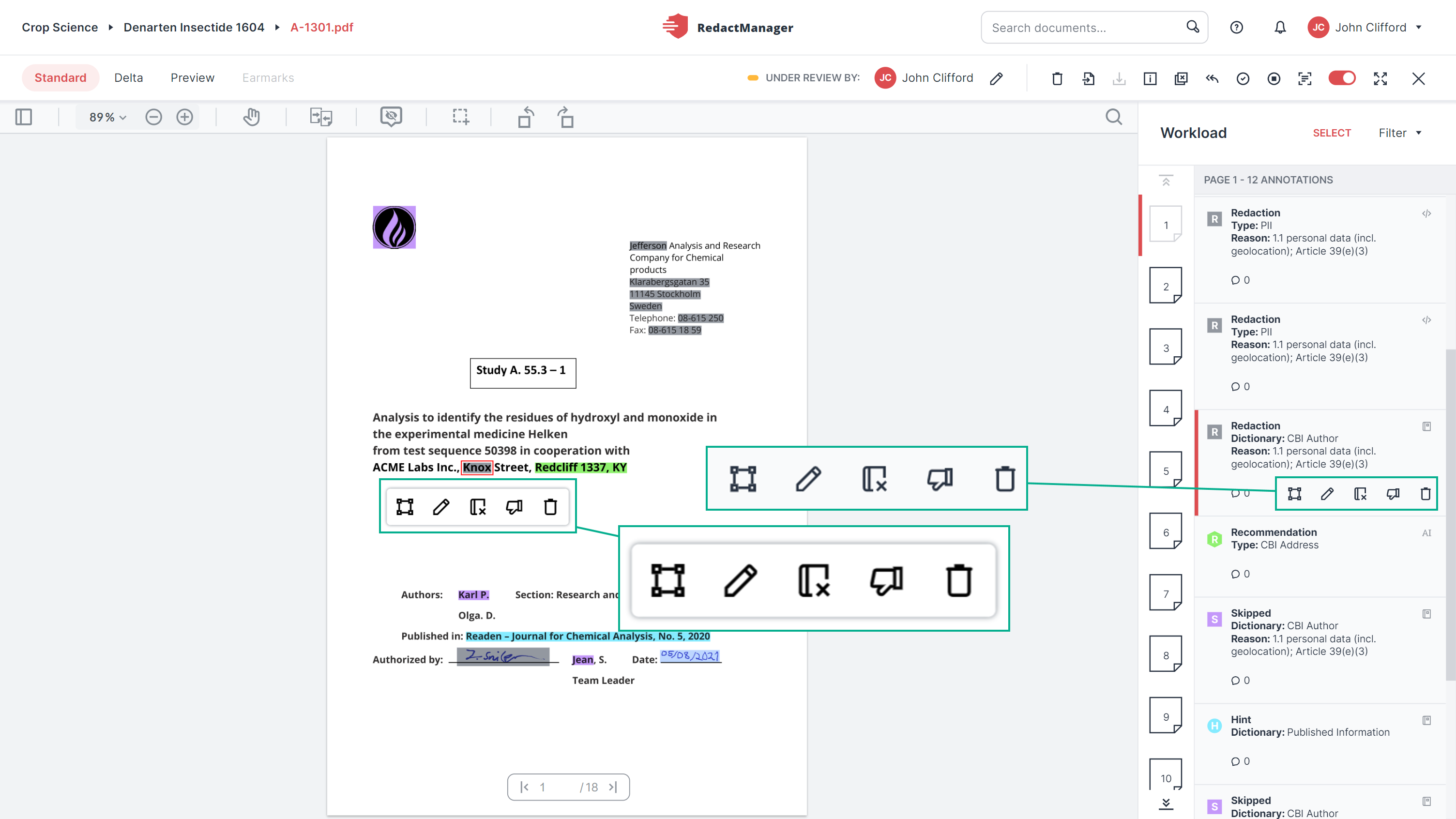Switch to the Standard view tab
This screenshot has height=819, width=1456.
click(x=61, y=77)
